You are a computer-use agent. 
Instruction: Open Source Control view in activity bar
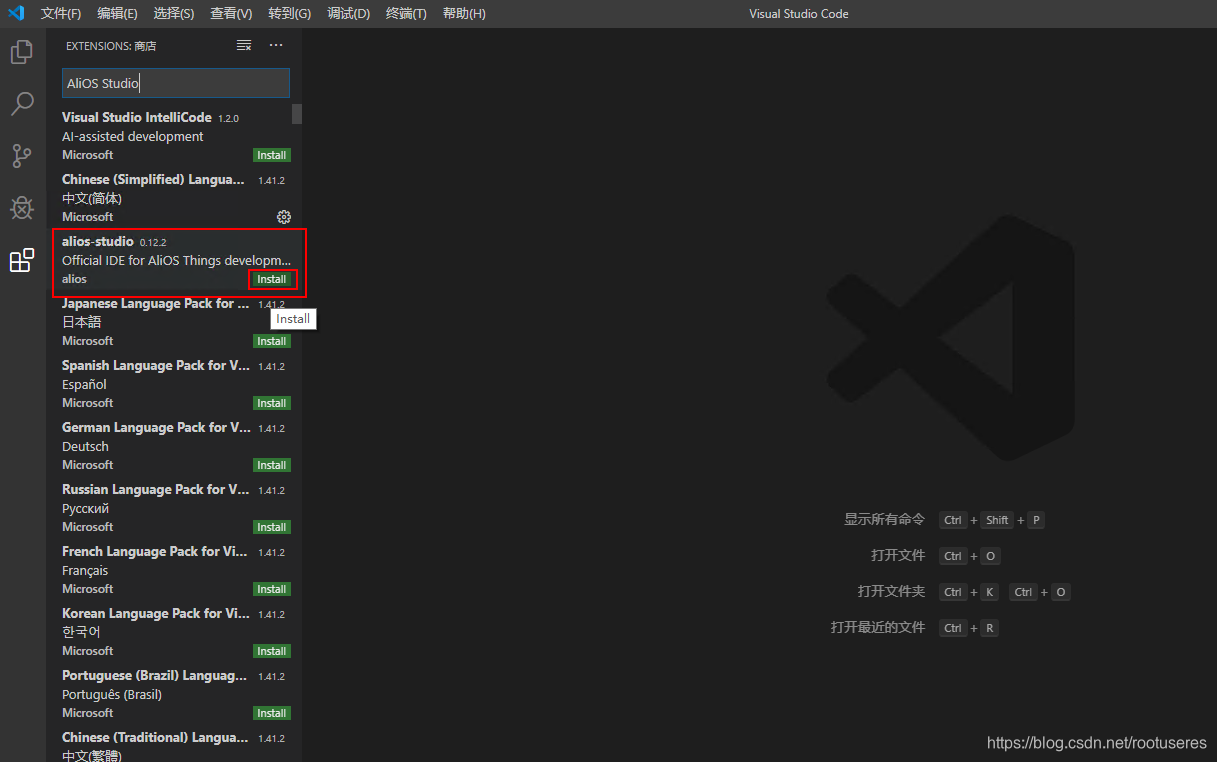pos(22,155)
